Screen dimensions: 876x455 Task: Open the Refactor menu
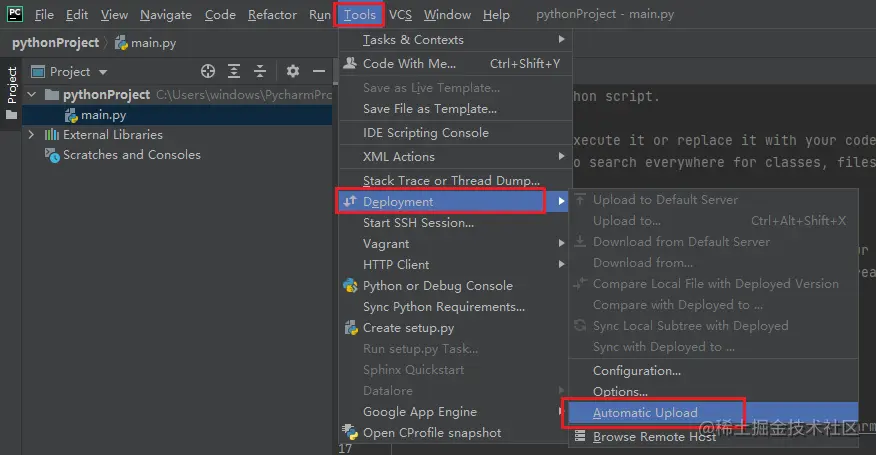pos(272,15)
